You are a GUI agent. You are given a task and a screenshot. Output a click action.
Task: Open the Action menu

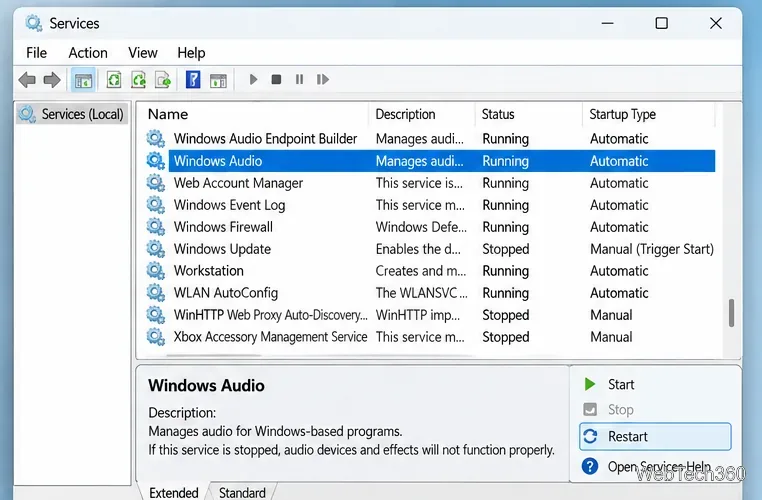pyautogui.click(x=88, y=52)
